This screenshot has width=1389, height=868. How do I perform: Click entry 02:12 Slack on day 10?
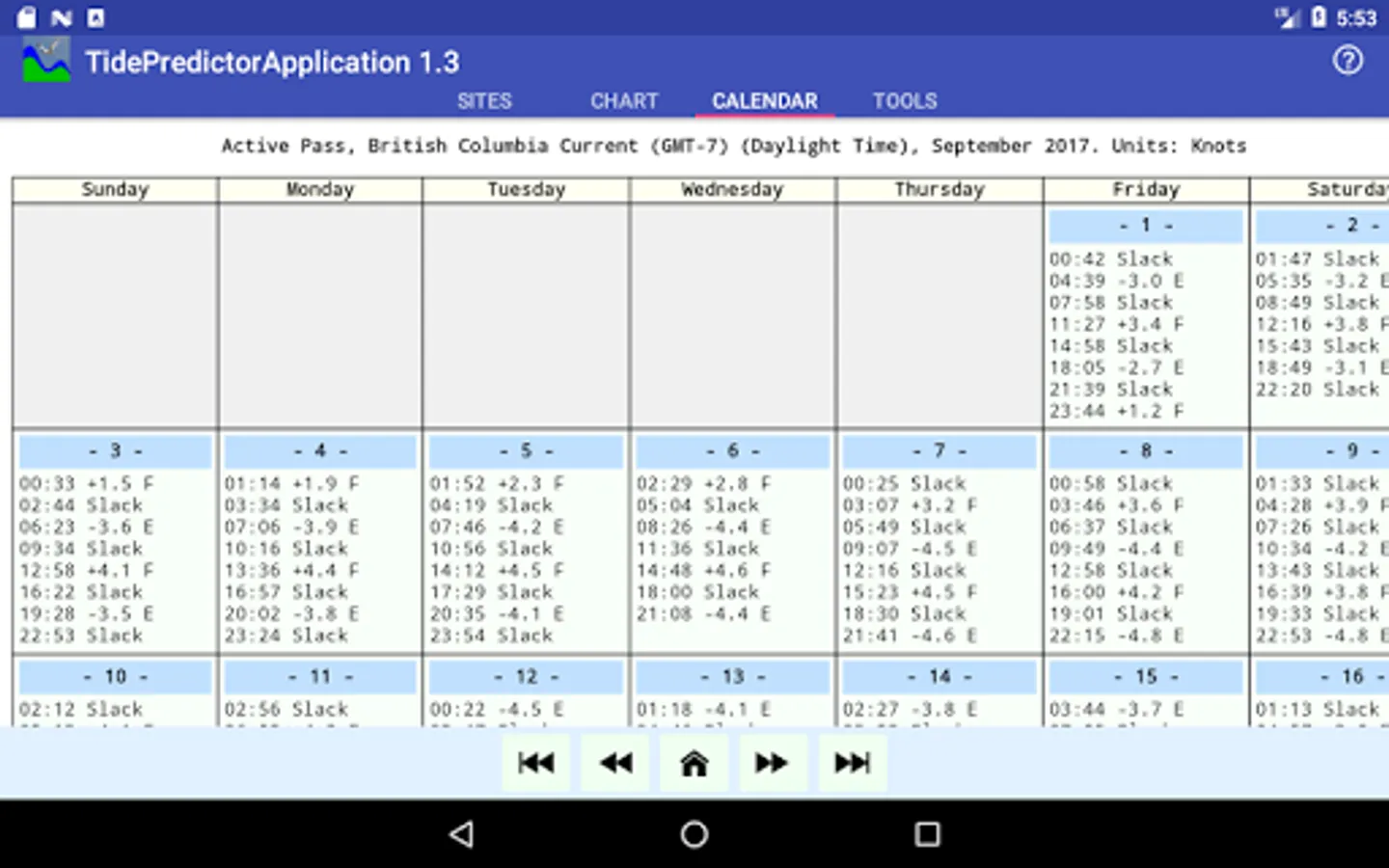pyautogui.click(x=81, y=709)
